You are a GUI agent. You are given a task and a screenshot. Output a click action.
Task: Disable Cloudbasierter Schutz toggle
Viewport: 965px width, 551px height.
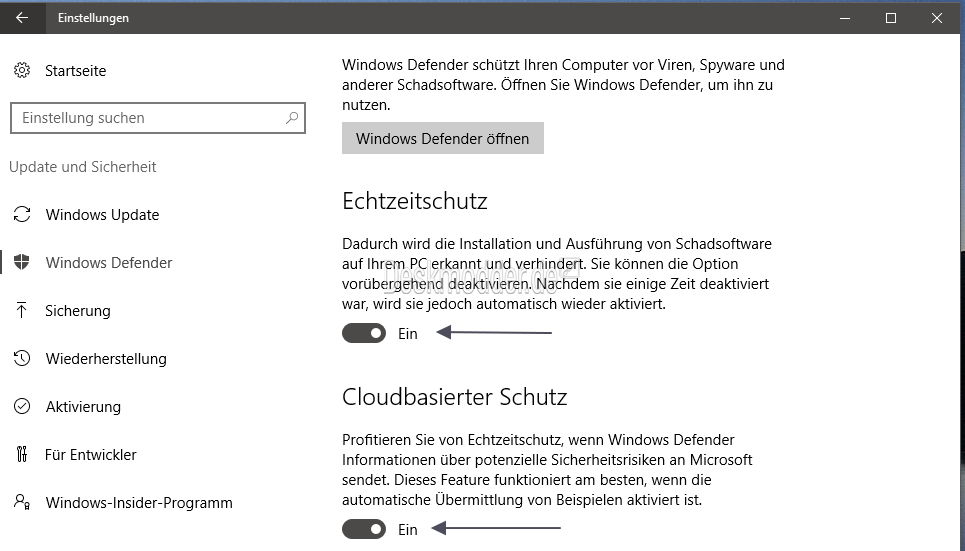(364, 529)
